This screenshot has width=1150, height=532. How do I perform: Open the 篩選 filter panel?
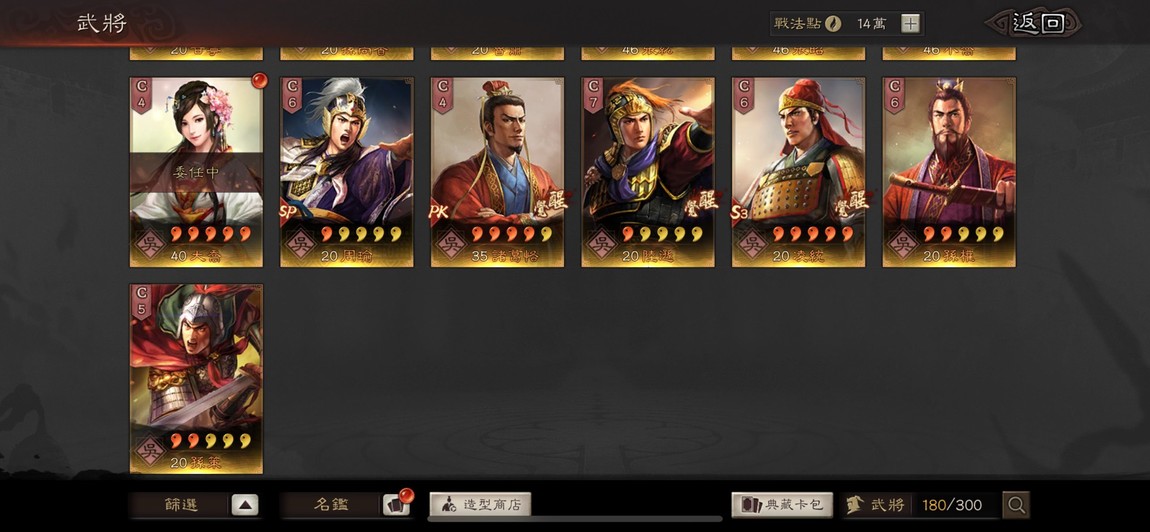[181, 505]
